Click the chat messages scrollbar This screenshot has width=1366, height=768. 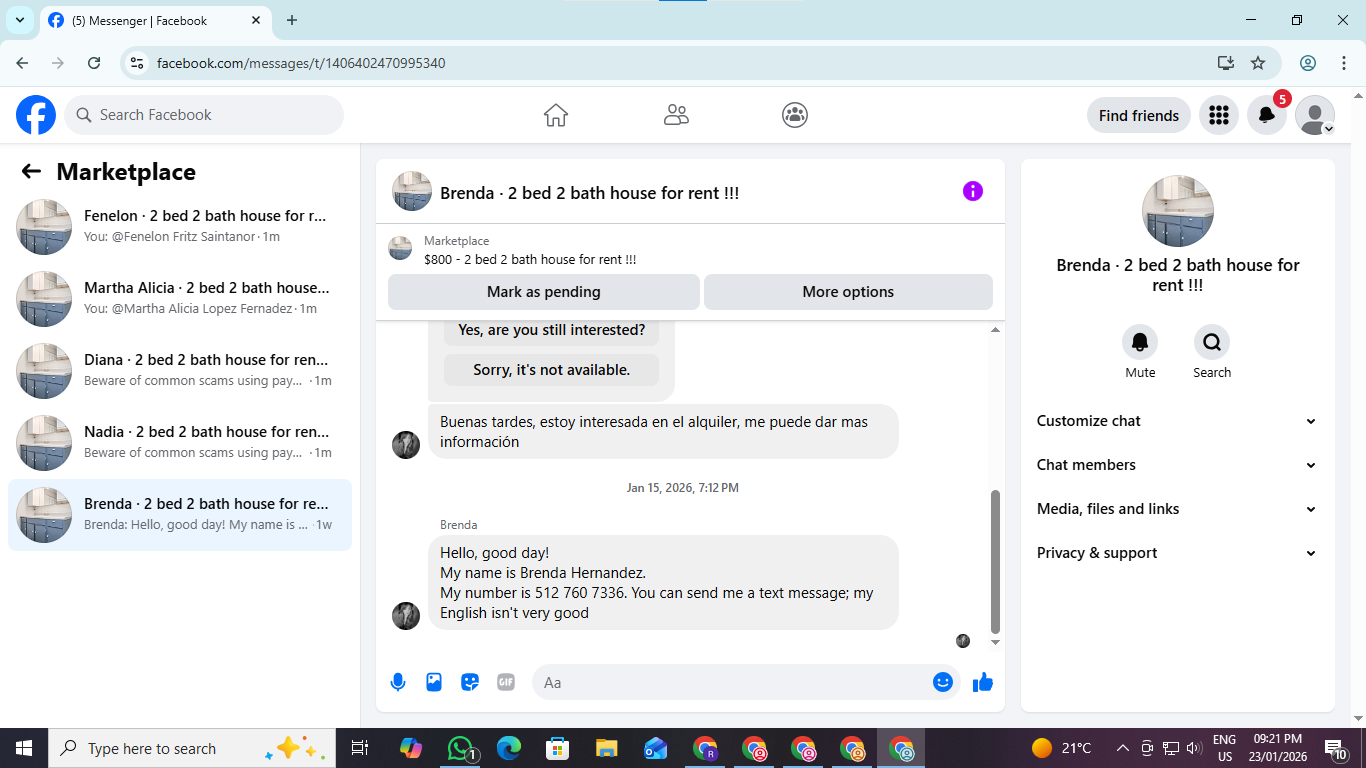point(995,562)
